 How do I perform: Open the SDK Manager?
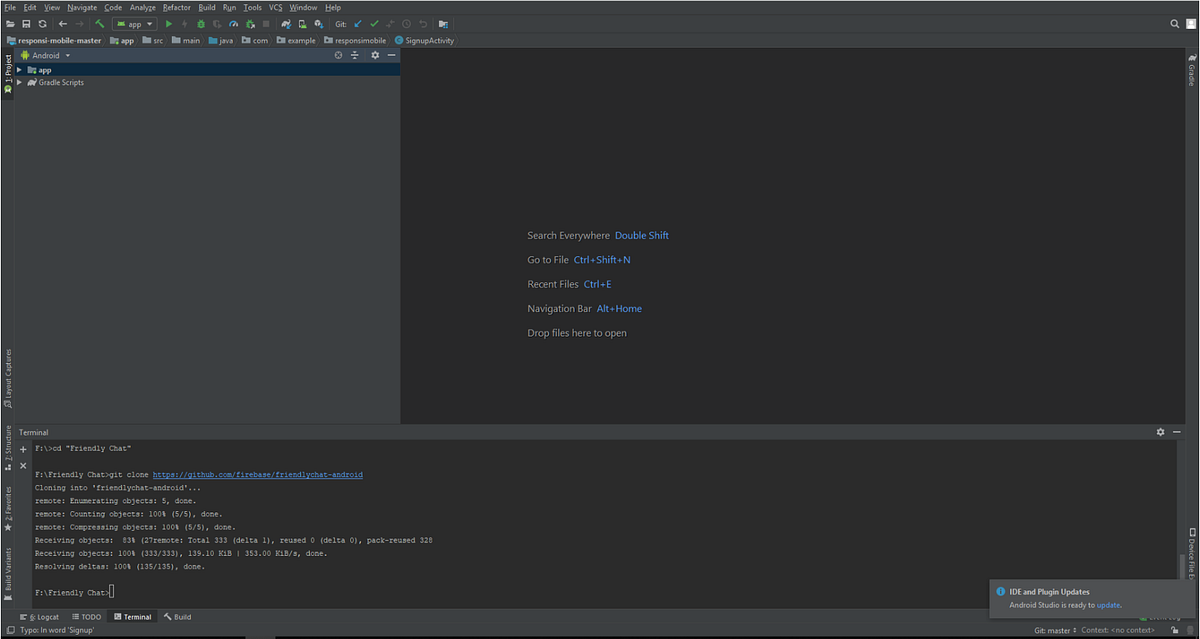click(318, 23)
